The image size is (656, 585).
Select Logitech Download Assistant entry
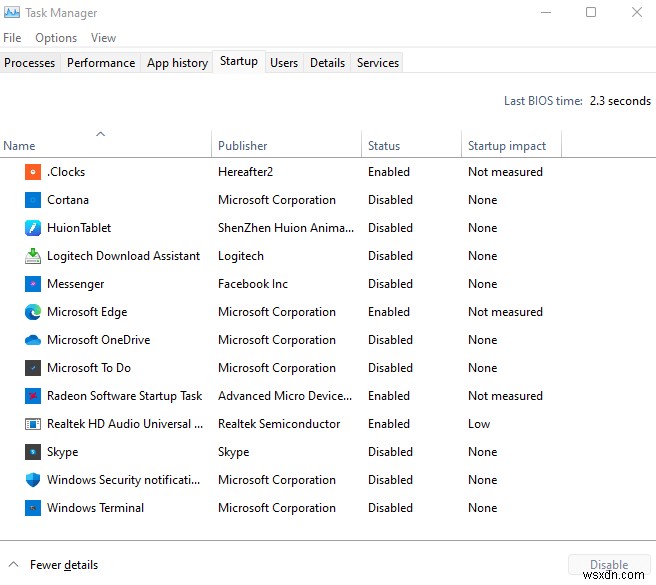click(x=123, y=256)
